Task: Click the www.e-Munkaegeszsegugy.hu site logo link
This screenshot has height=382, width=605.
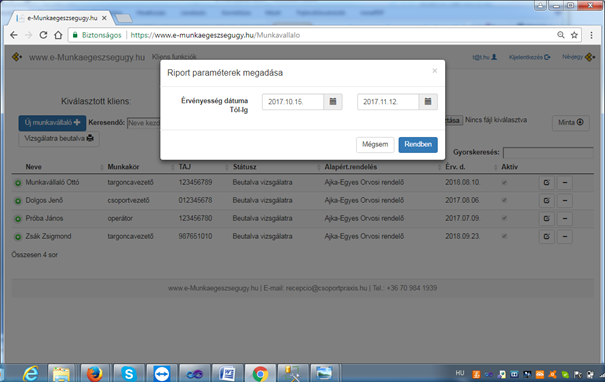Action: (87, 57)
